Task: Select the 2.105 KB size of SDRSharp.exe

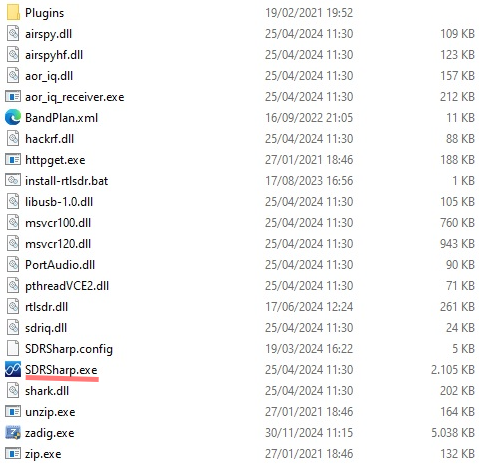Action: point(453,370)
